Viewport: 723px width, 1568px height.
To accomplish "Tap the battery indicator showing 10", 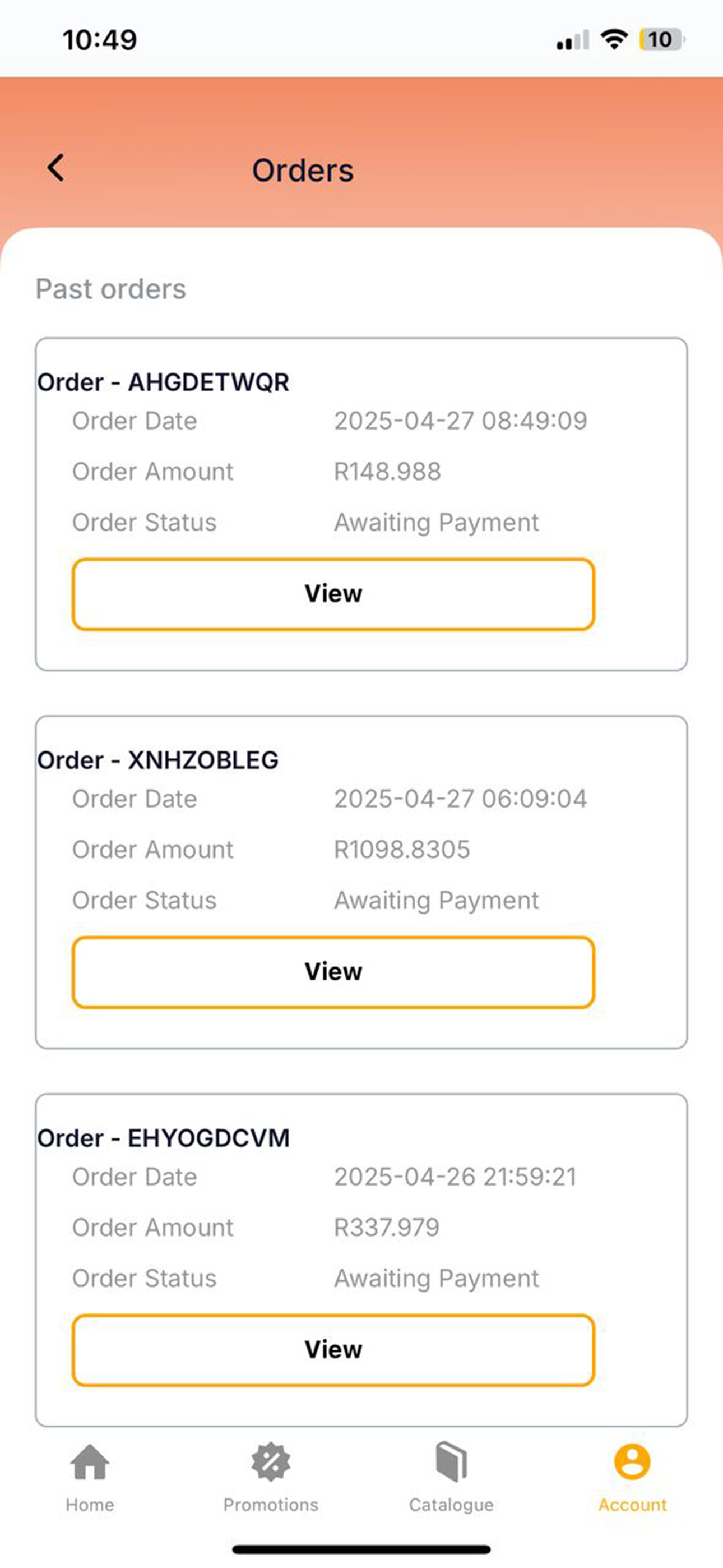I will 661,40.
